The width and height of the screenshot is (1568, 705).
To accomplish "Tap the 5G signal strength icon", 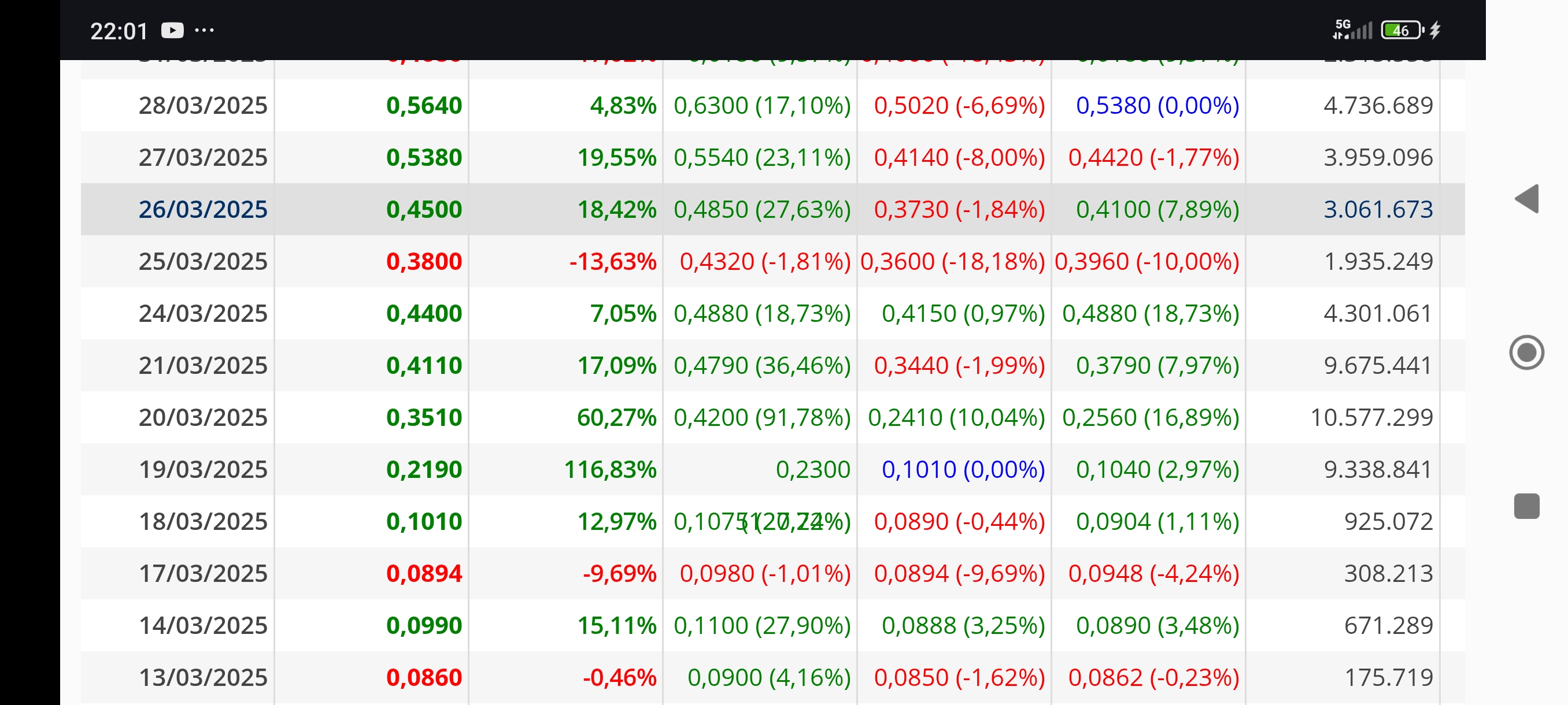I will [1352, 30].
